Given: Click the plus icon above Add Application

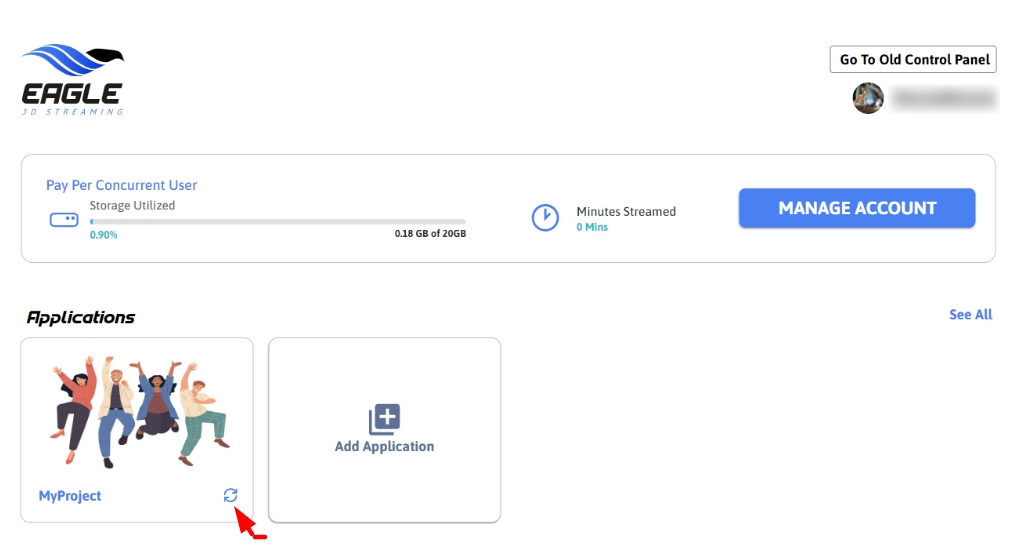Looking at the screenshot, I should (x=384, y=419).
